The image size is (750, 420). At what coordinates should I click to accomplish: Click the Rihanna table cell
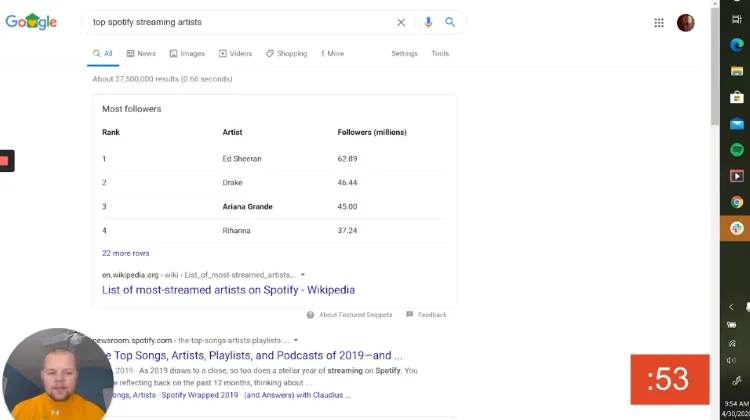(x=236, y=231)
